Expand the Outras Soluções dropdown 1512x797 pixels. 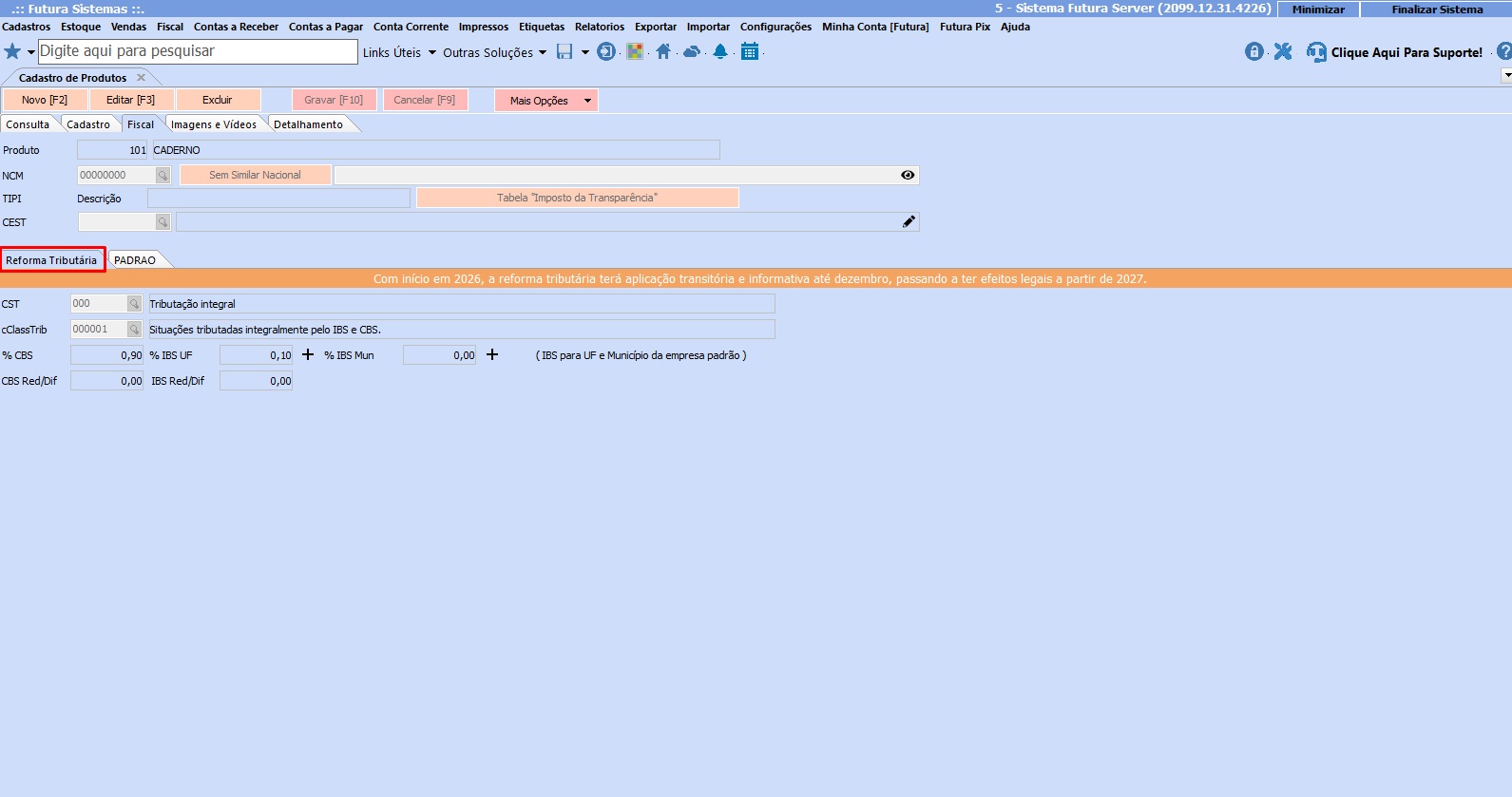pyautogui.click(x=494, y=53)
